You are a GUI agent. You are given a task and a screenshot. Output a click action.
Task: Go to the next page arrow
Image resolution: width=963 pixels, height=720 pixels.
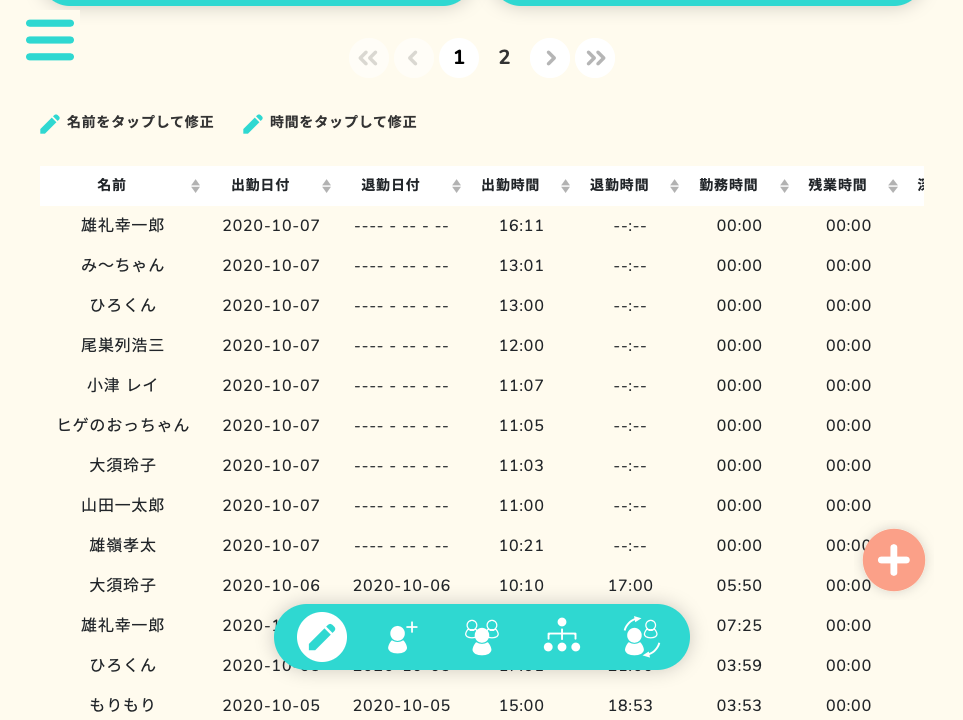point(550,58)
